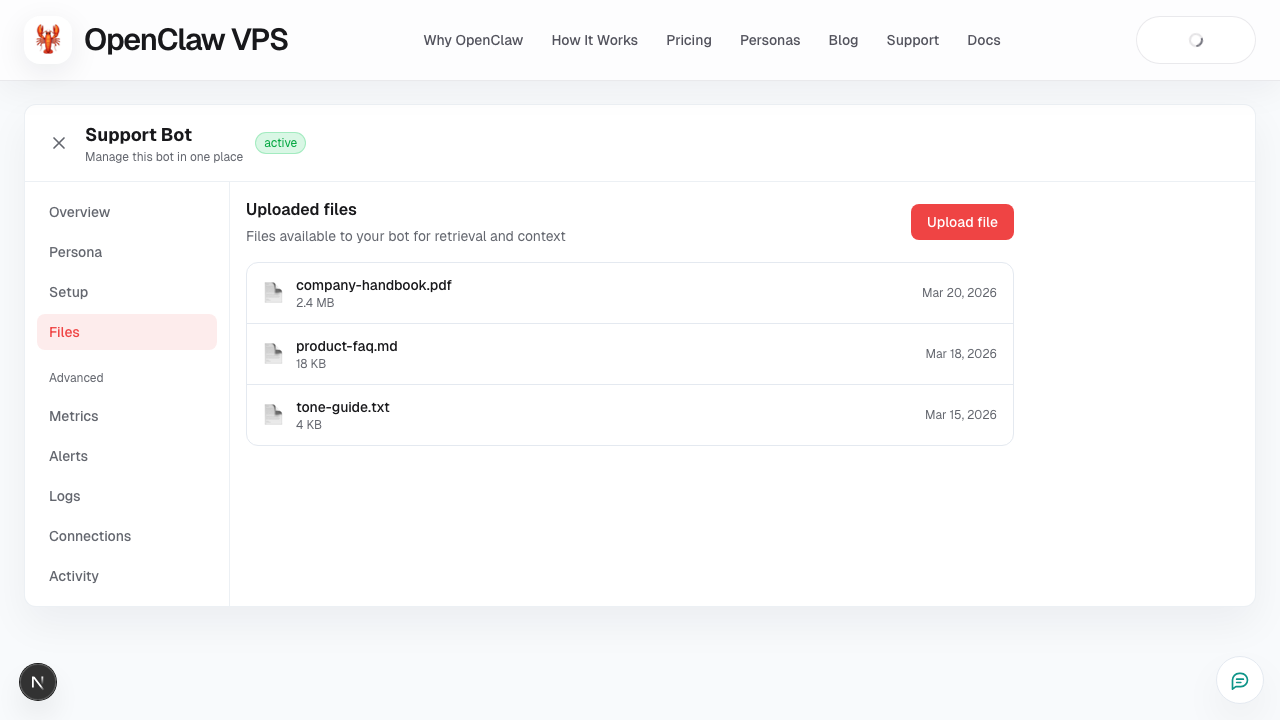Open the Overview section

(x=79, y=212)
